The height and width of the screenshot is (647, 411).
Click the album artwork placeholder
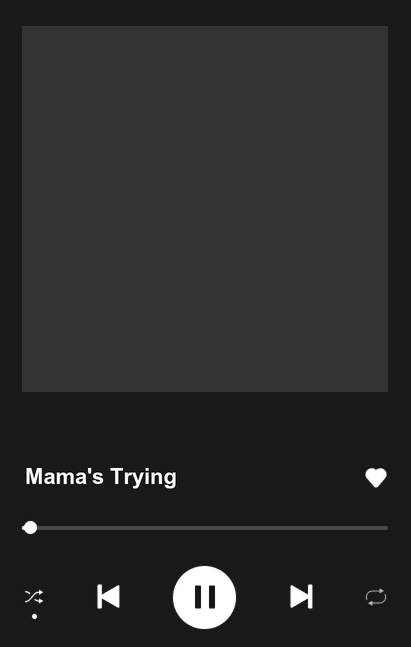(x=205, y=209)
